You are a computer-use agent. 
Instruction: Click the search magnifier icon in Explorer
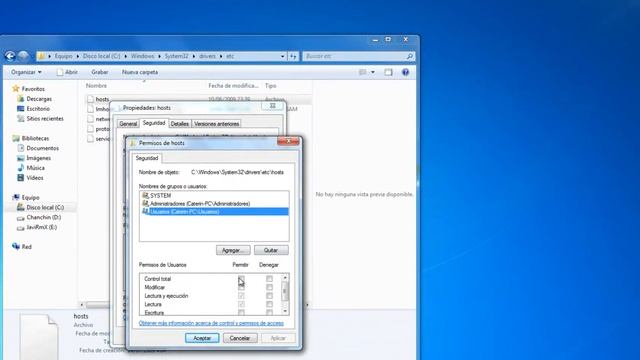click(409, 56)
